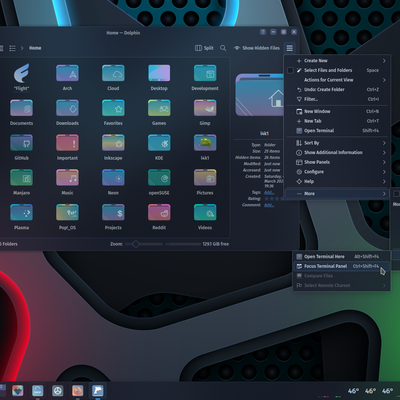Open the Pictures folder
The image size is (400, 400).
pos(205,182)
